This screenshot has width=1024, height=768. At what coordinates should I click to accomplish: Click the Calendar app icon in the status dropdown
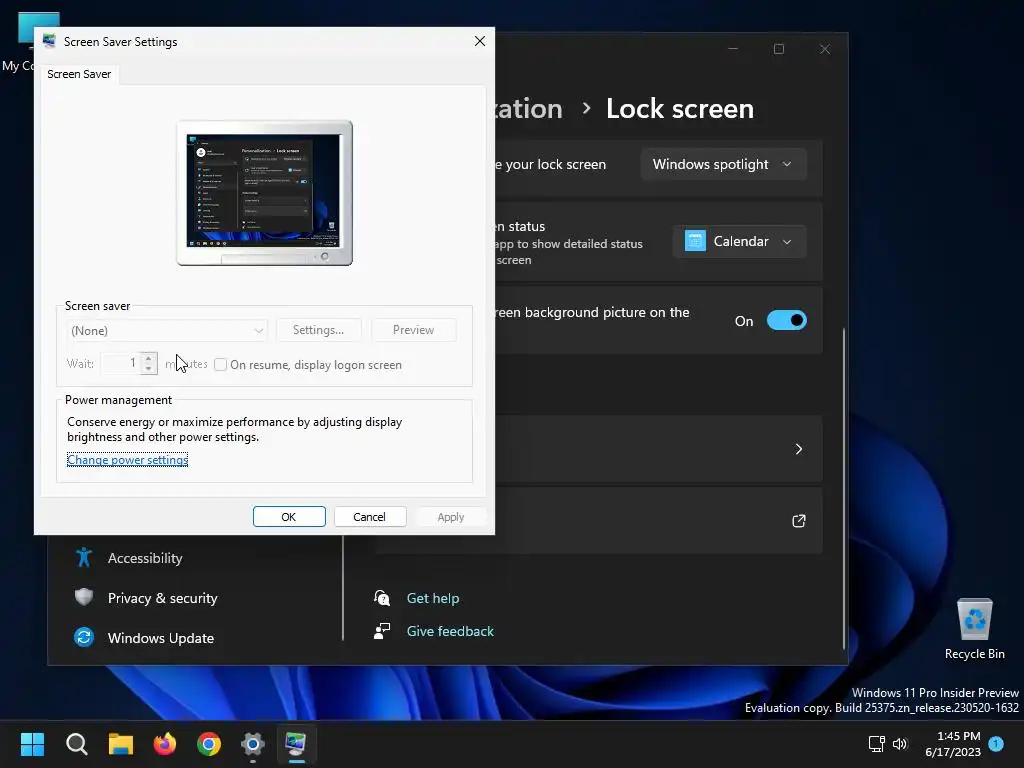pyautogui.click(x=695, y=241)
